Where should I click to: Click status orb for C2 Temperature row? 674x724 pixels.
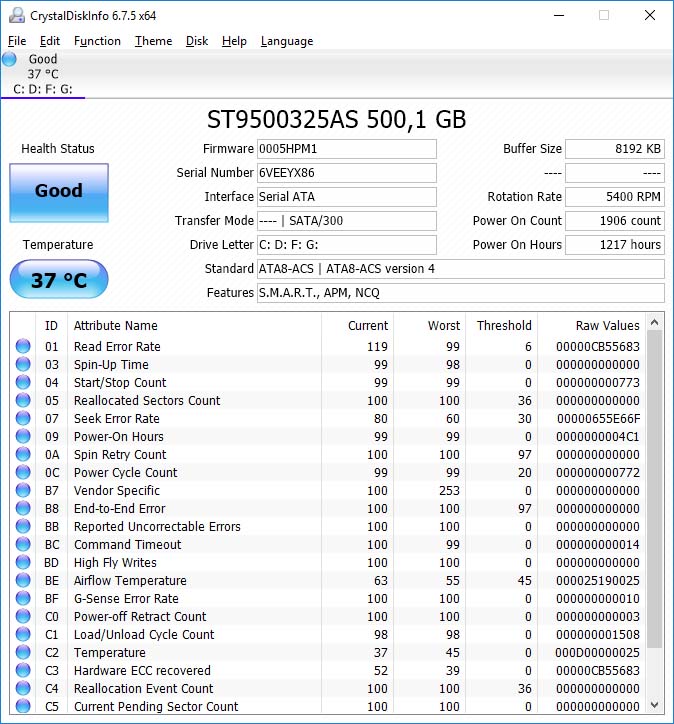pyautogui.click(x=23, y=652)
